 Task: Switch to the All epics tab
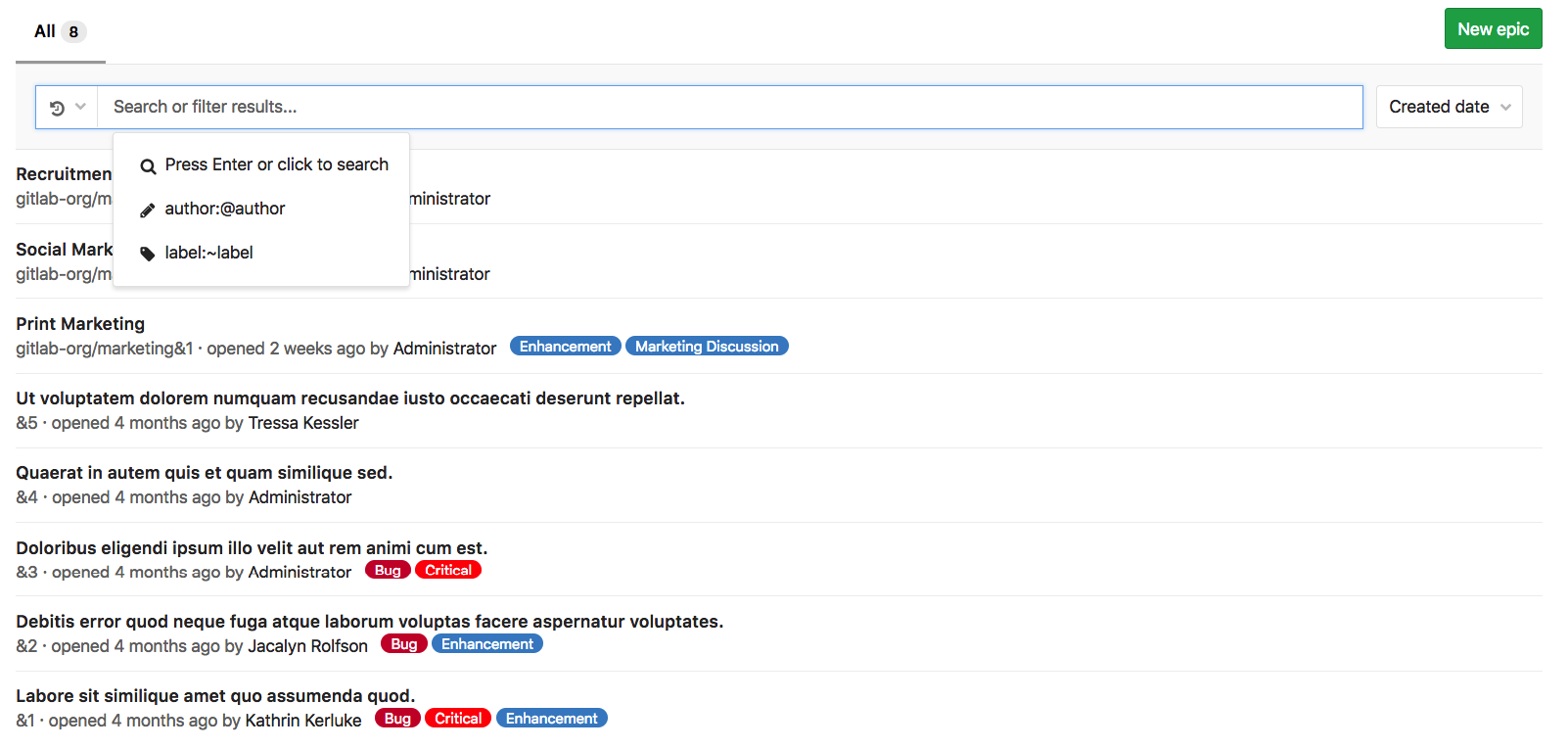(x=59, y=31)
